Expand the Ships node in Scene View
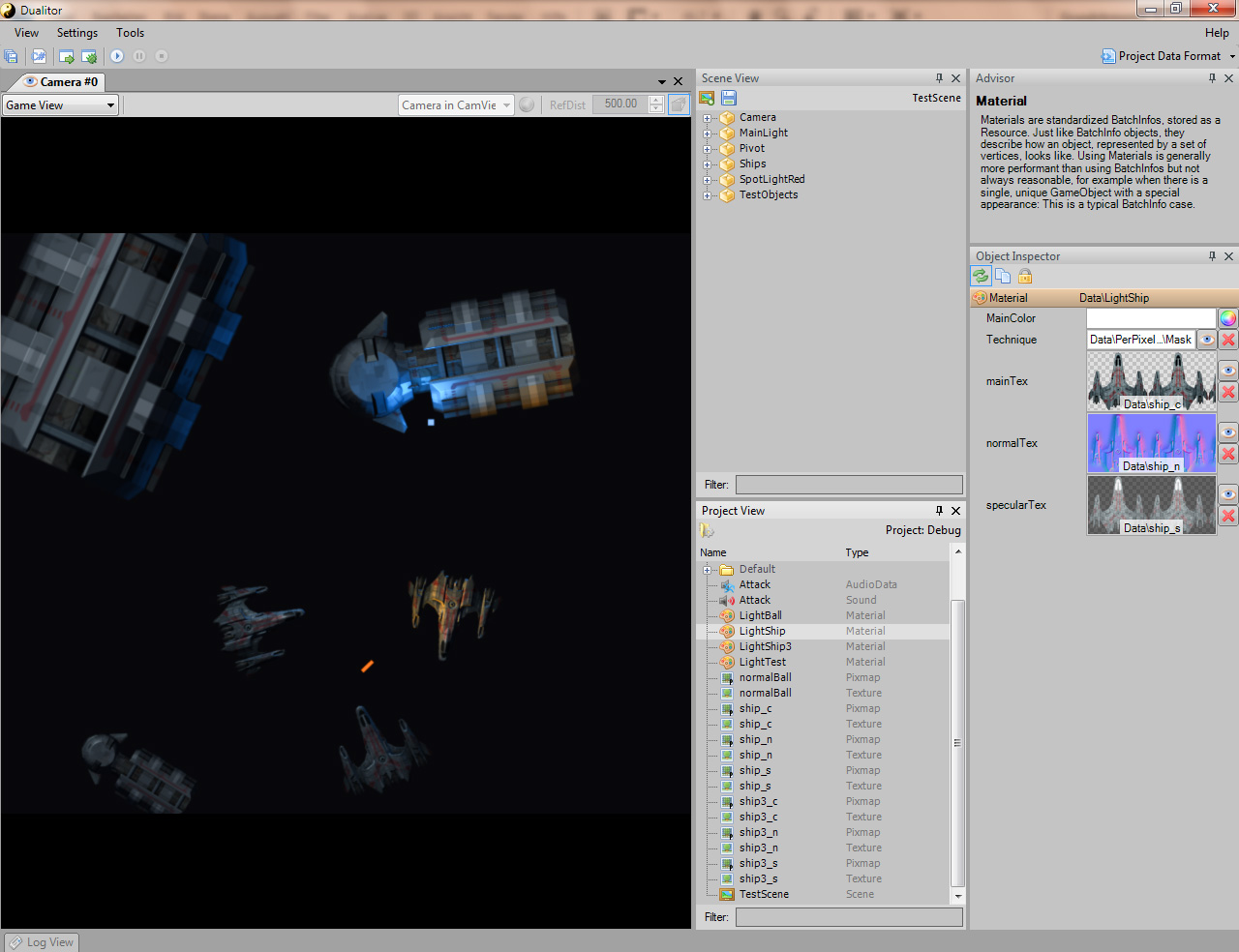Screen dimensions: 1239x952 (x=708, y=164)
